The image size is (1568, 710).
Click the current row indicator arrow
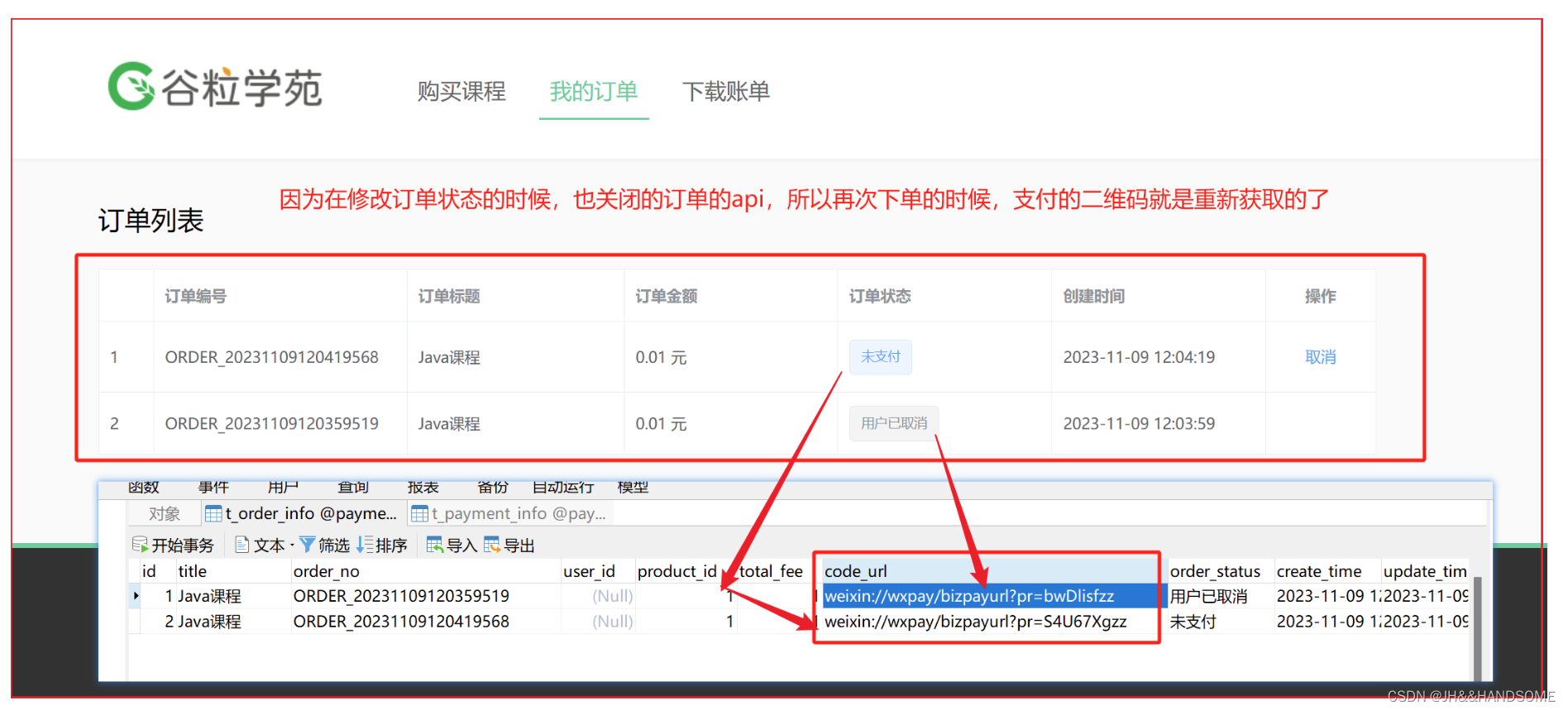pyautogui.click(x=136, y=596)
